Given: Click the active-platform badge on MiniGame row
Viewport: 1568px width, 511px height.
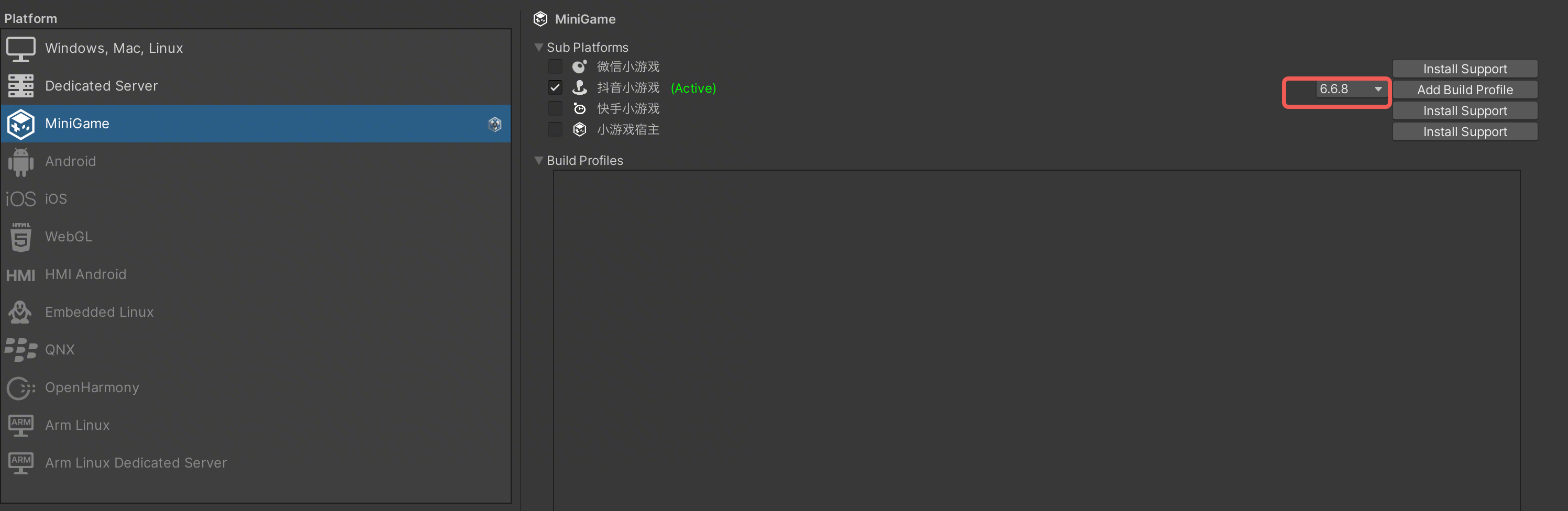Looking at the screenshot, I should [495, 124].
